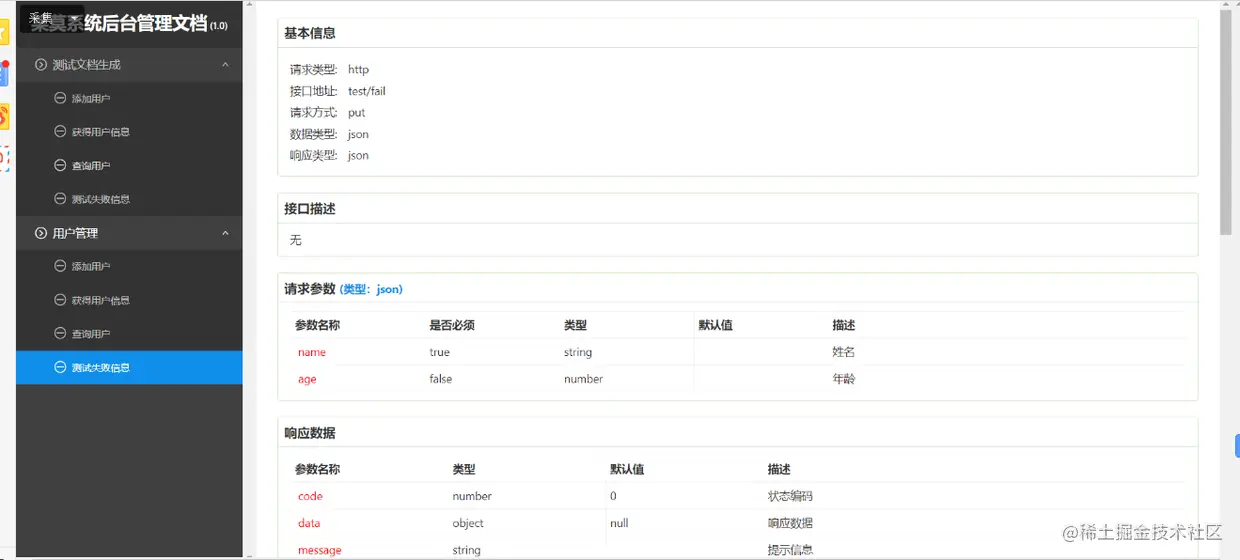
Task: Click the message parameter in response table
Action: click(x=320, y=550)
